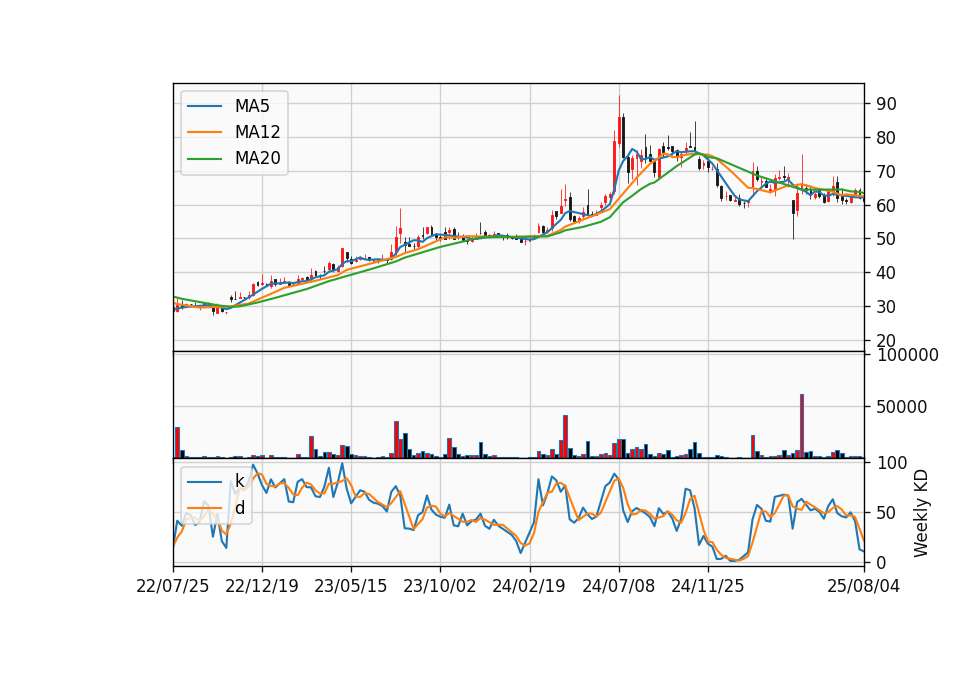Click the 0 label on KD axis

pyautogui.click(x=881, y=562)
